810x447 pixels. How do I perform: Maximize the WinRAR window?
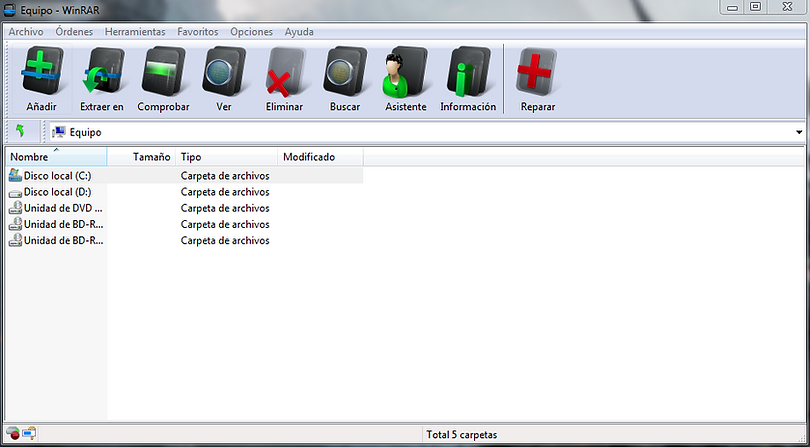755,7
